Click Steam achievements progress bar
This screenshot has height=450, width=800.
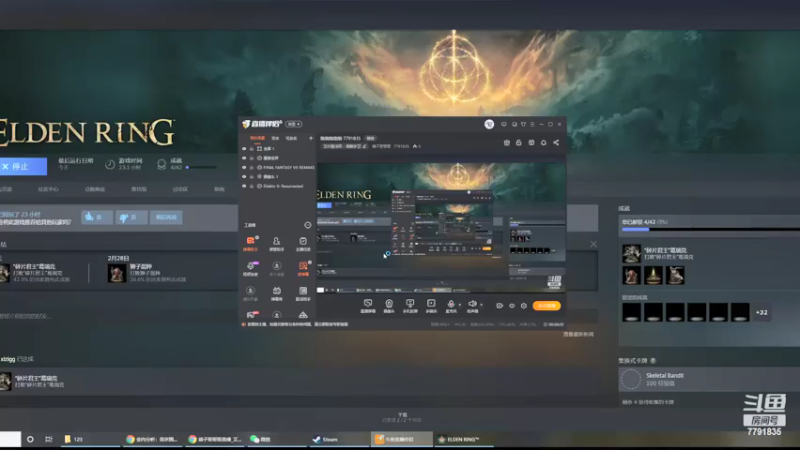coord(710,230)
